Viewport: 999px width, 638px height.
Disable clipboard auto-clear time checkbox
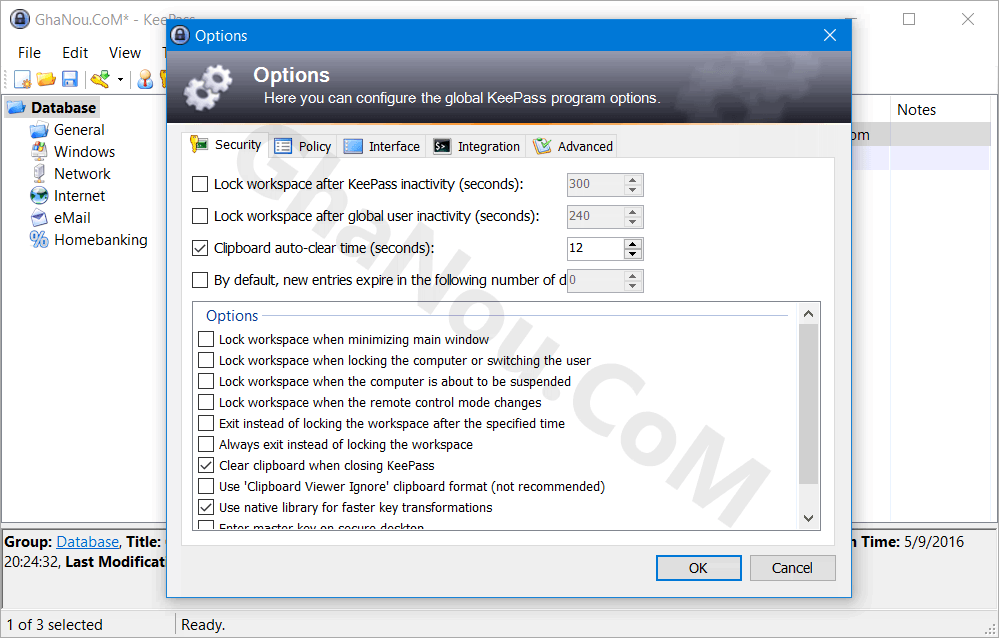point(200,248)
